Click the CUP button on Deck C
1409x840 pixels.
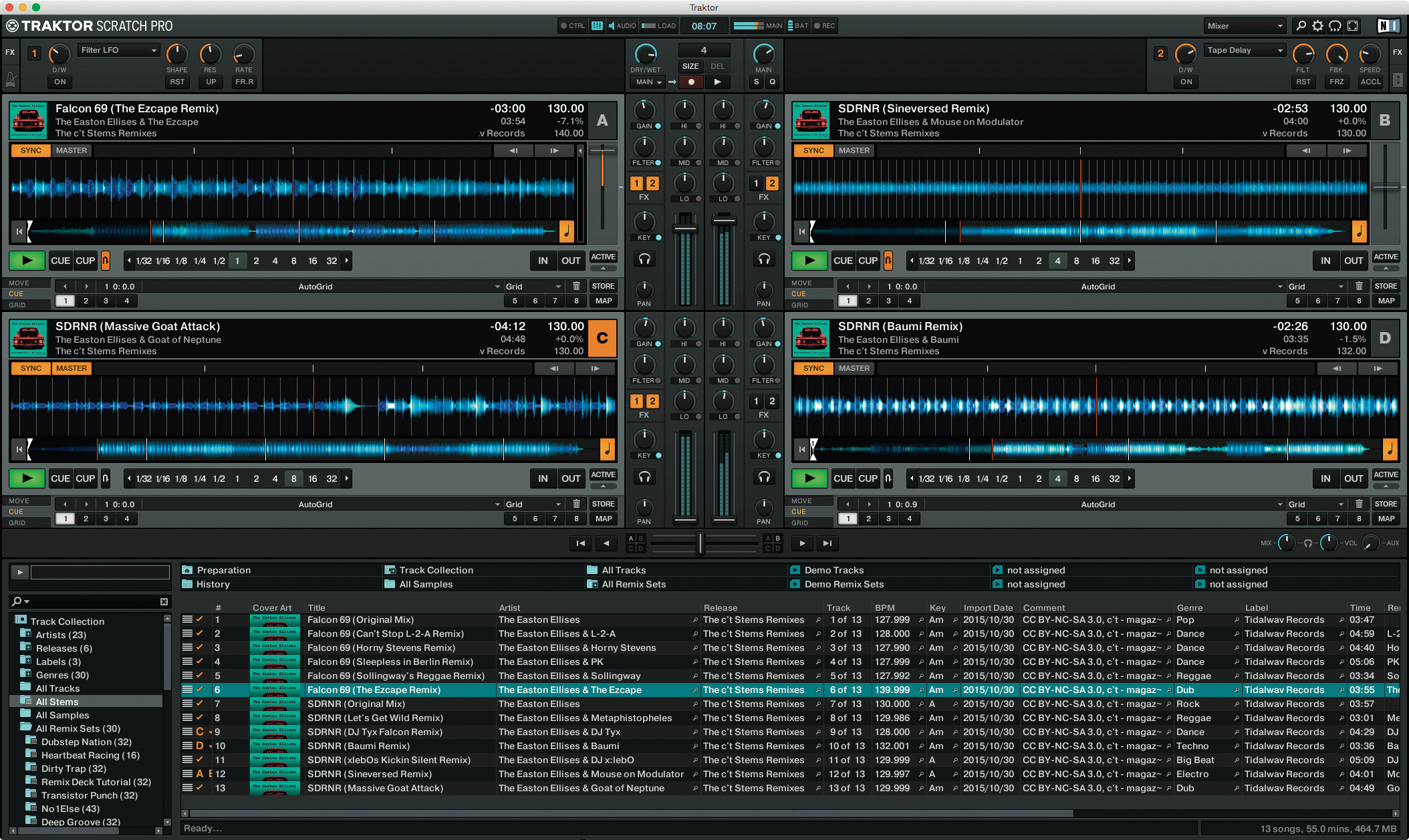click(85, 478)
